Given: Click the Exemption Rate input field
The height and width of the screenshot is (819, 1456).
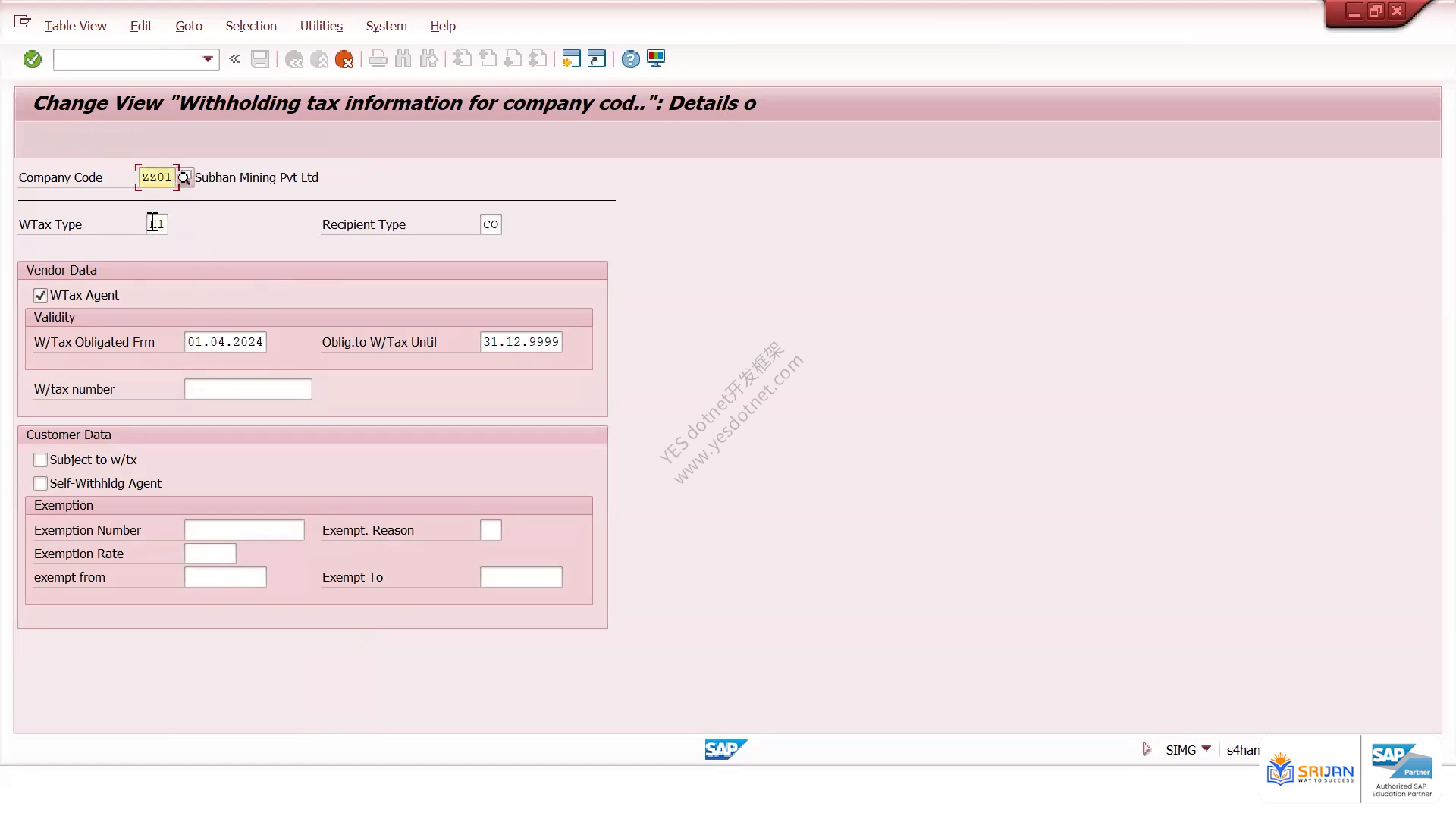Looking at the screenshot, I should pyautogui.click(x=210, y=554).
